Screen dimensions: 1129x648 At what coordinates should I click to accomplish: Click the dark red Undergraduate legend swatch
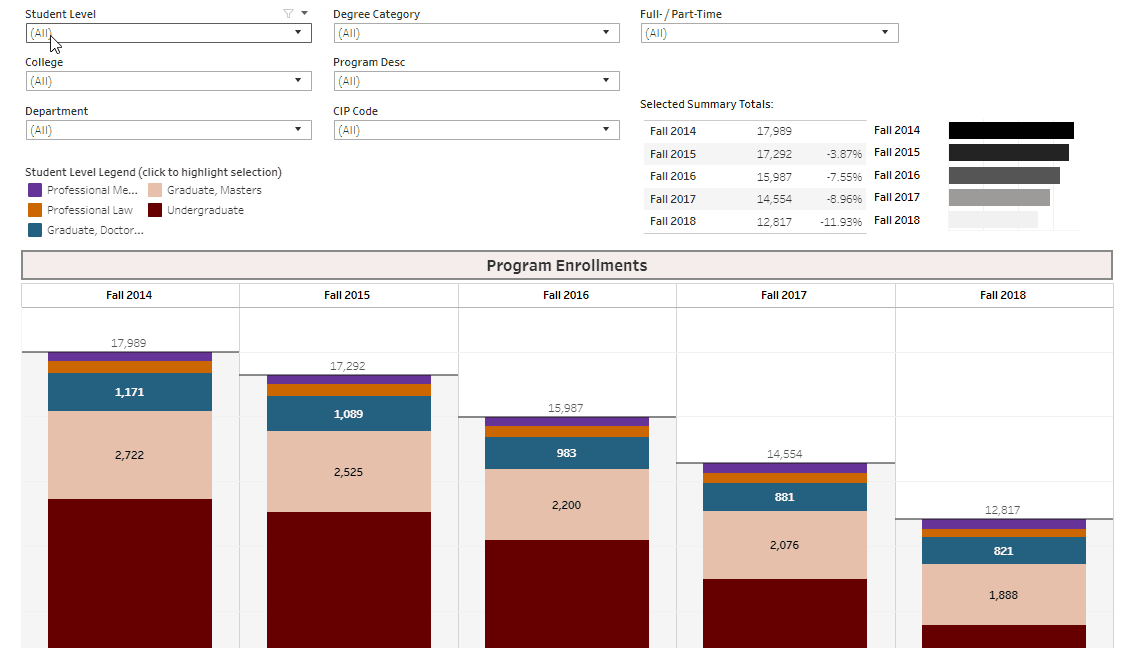tap(153, 210)
